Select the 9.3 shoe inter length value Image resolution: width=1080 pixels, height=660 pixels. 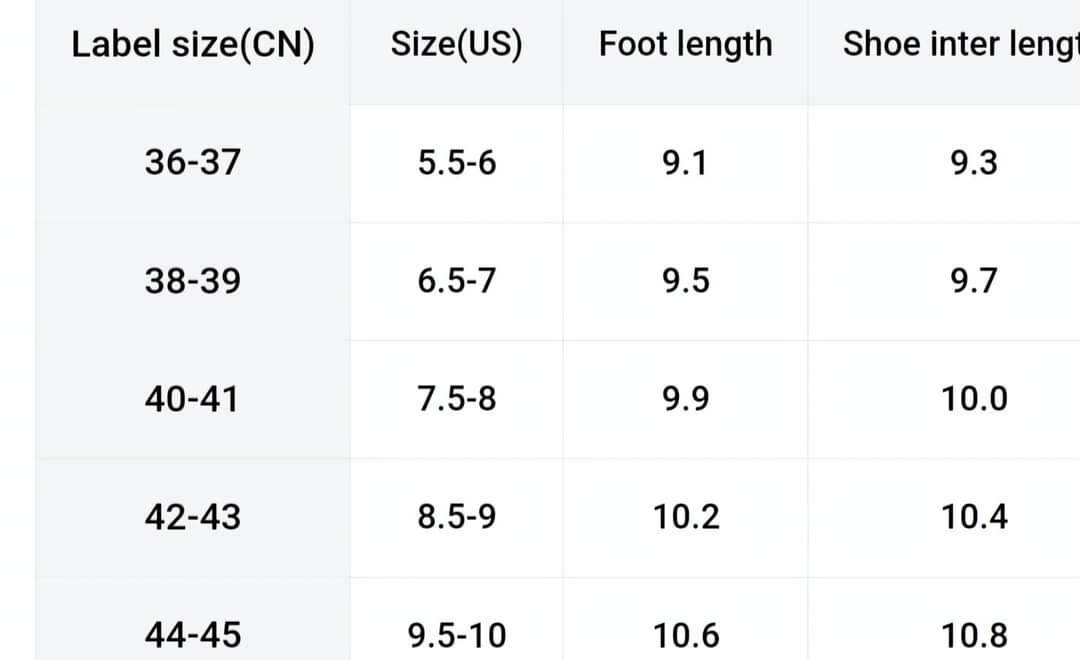pos(974,162)
